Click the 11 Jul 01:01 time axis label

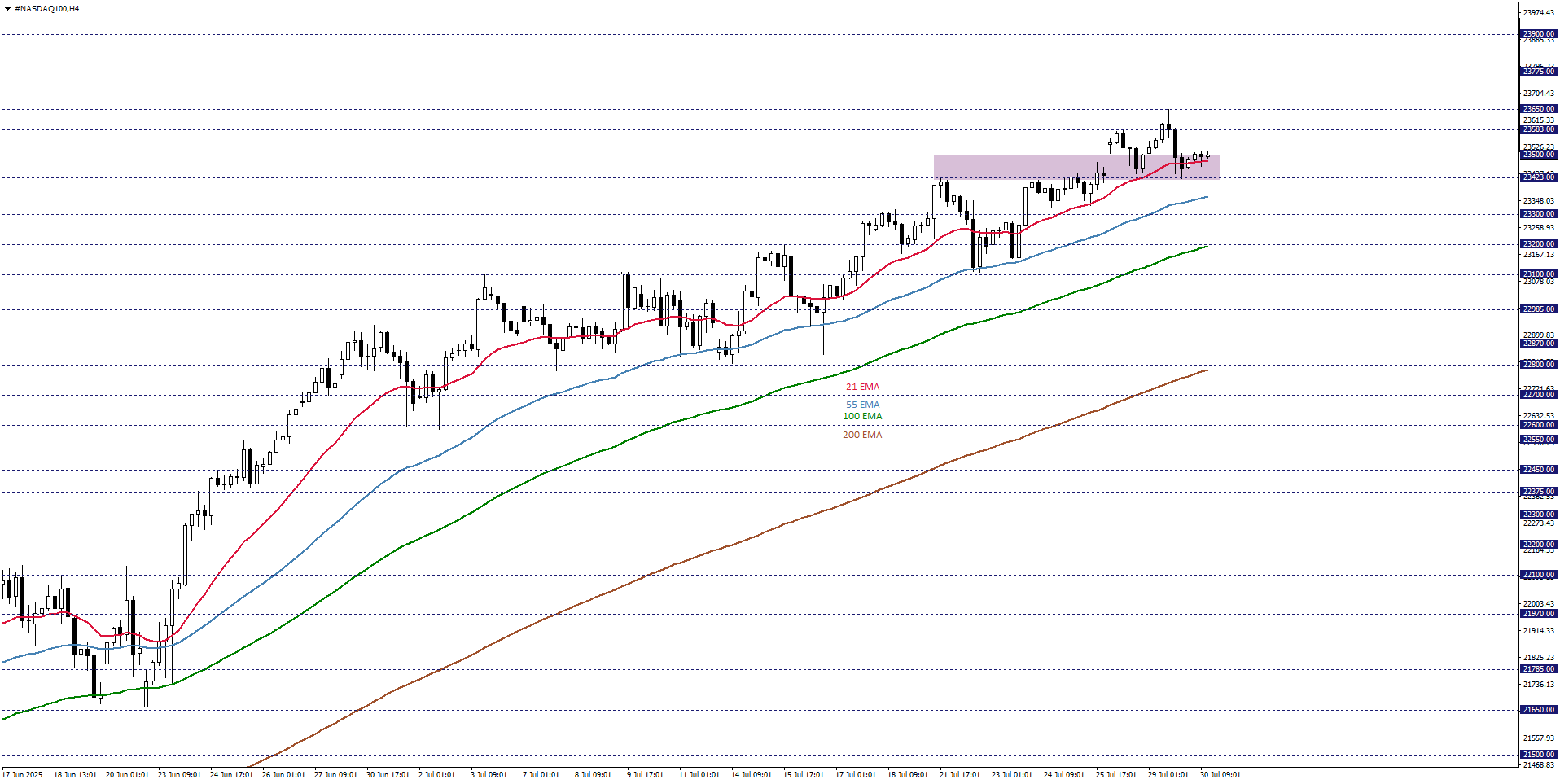pyautogui.click(x=699, y=775)
